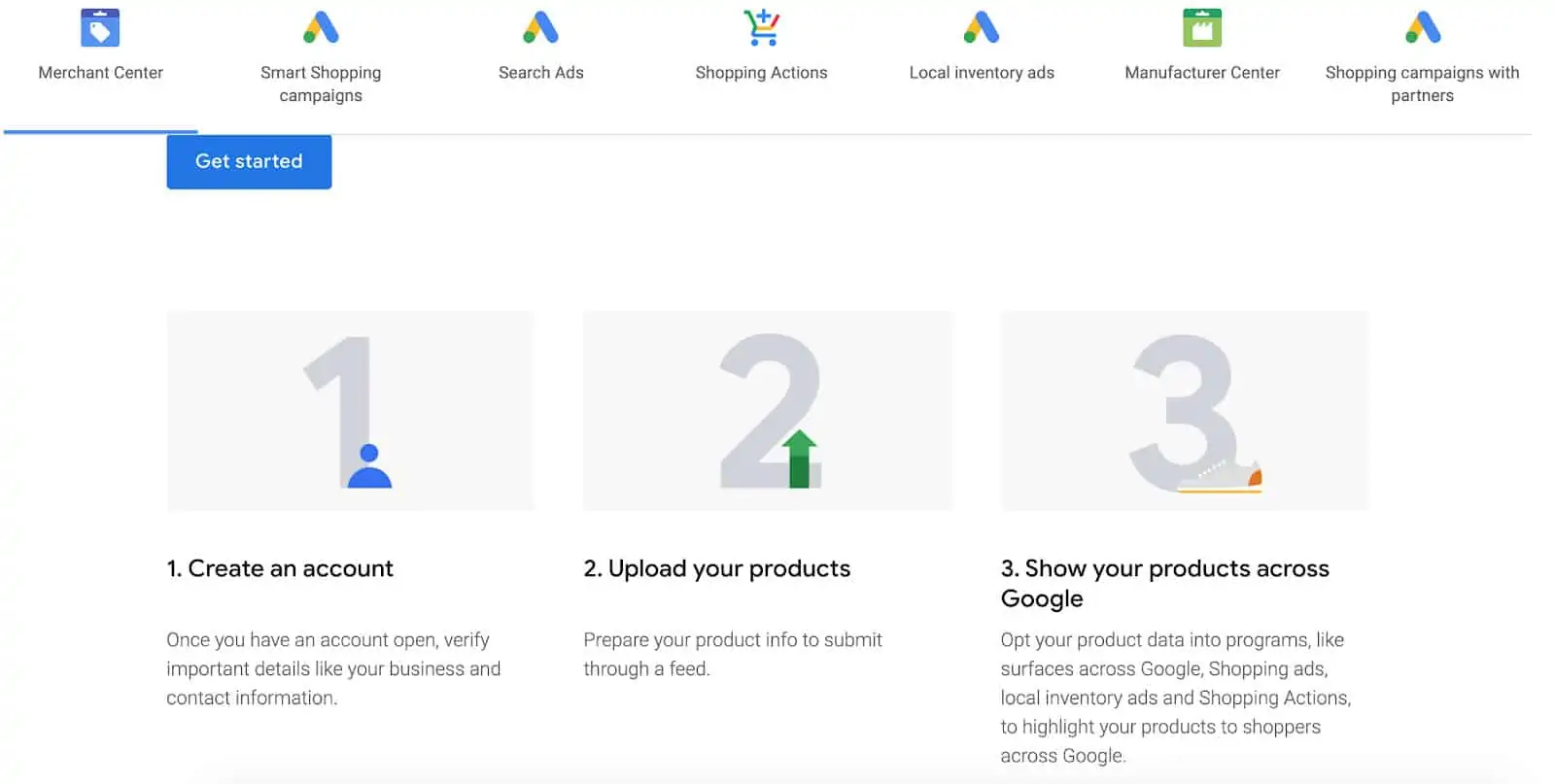The width and height of the screenshot is (1555, 784).
Task: Click the Search Ads triangle icon
Action: tap(540, 28)
